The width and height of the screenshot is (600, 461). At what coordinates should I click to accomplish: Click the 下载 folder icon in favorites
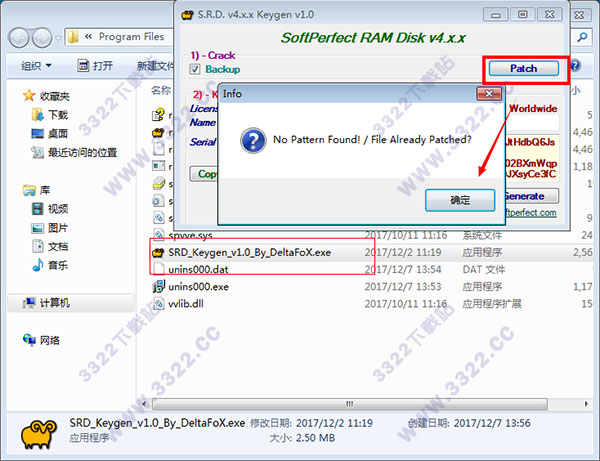click(38, 114)
